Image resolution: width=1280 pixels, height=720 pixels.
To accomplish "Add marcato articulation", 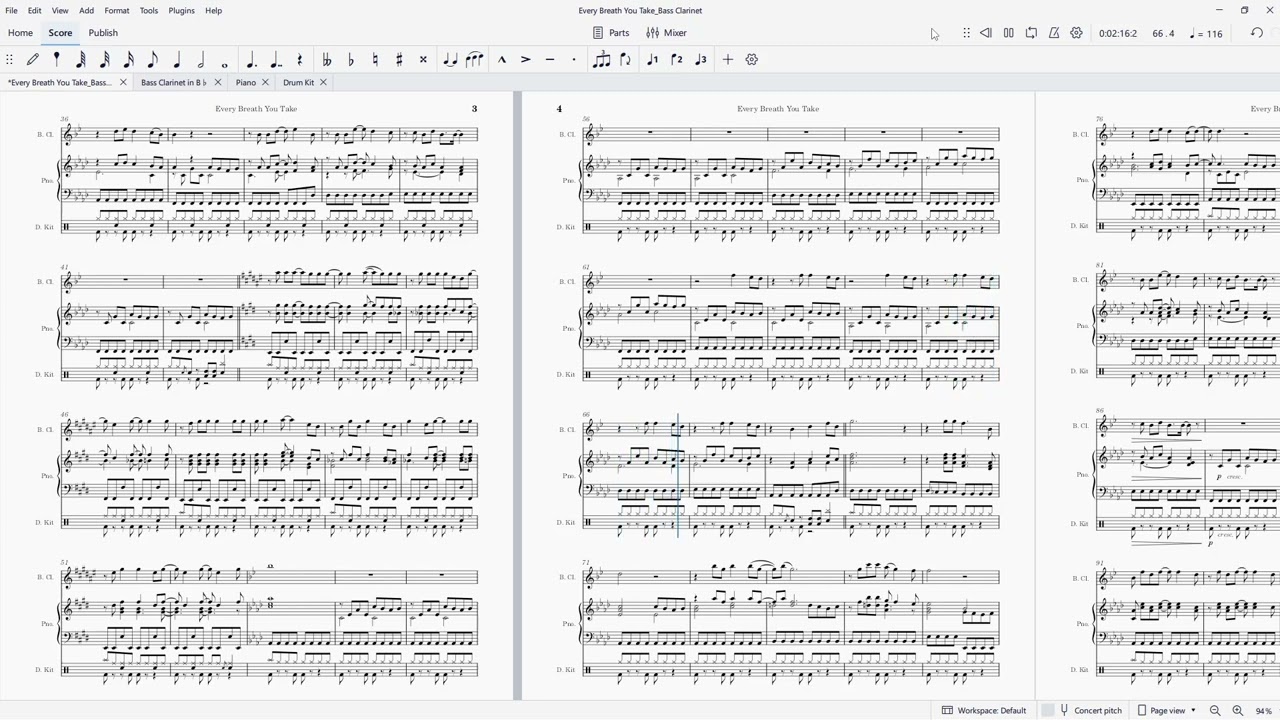I will [x=502, y=60].
